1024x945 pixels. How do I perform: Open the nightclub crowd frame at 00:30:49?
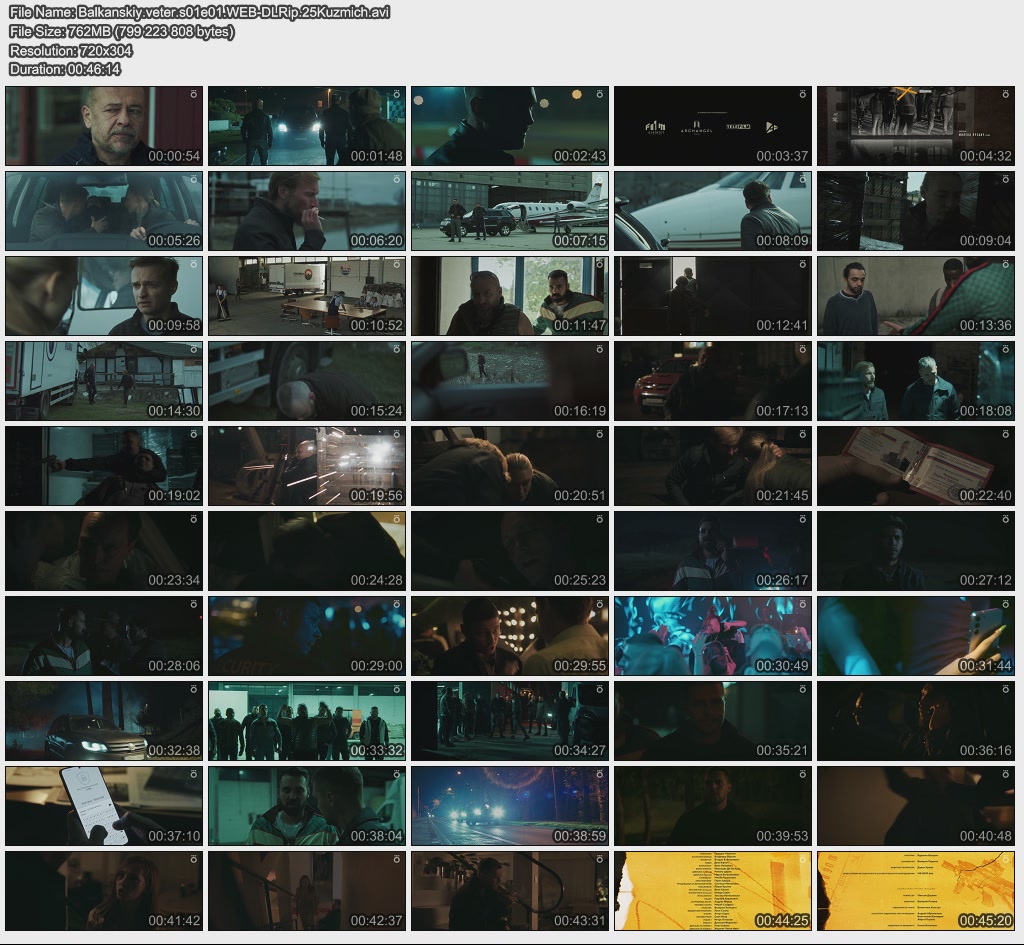point(713,636)
